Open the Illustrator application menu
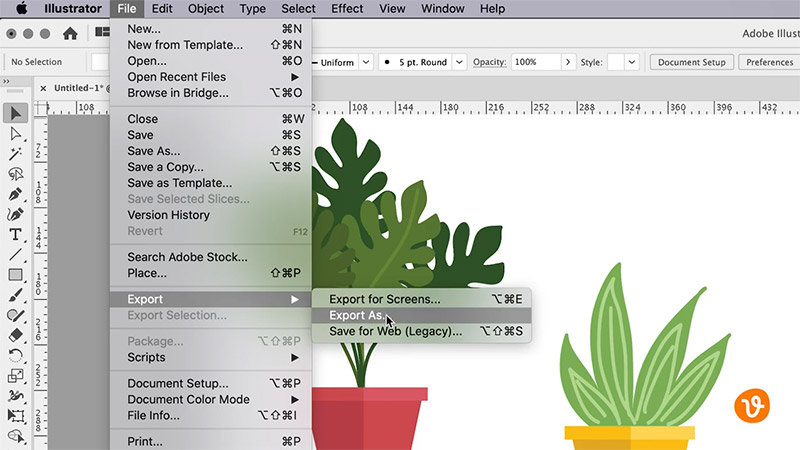 click(73, 9)
